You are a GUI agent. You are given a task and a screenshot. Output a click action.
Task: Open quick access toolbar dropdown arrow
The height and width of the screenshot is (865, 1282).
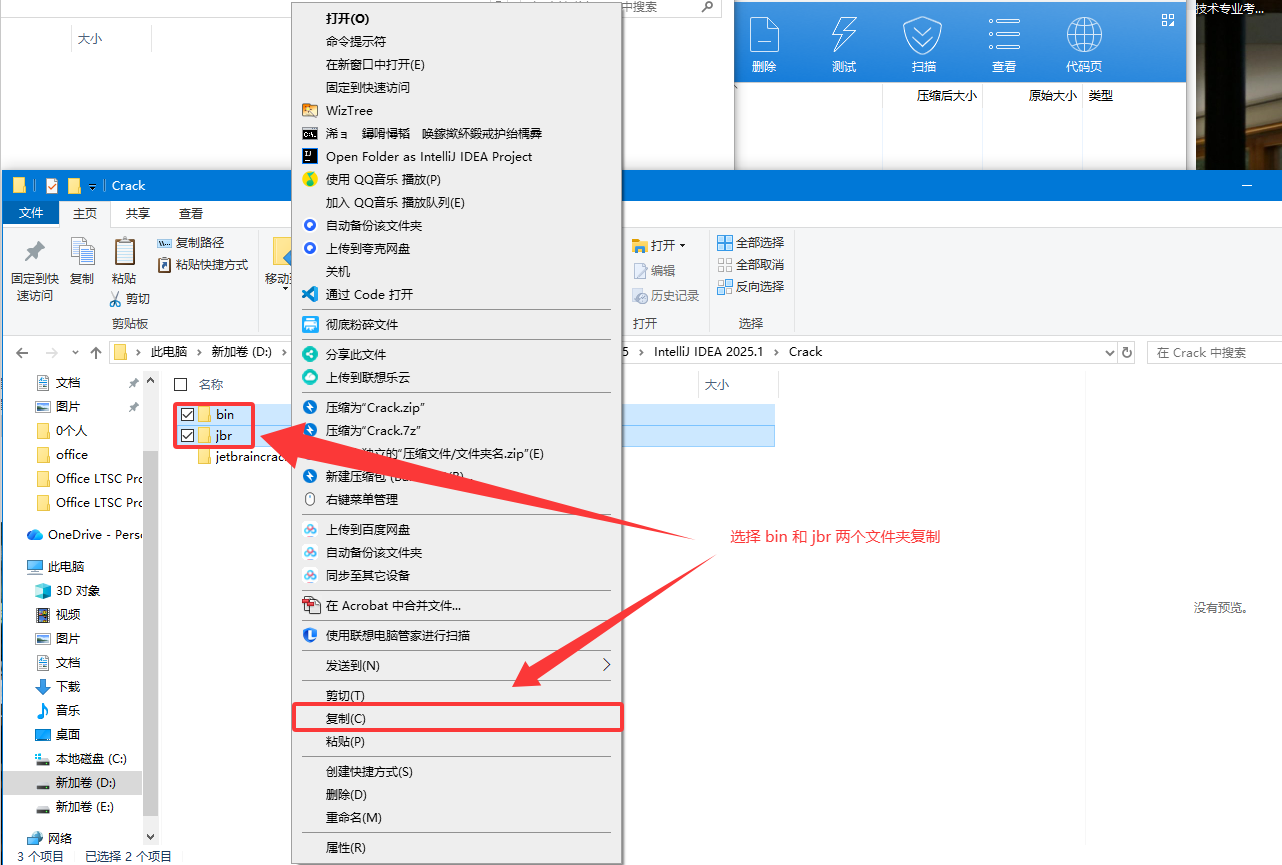pos(92,186)
